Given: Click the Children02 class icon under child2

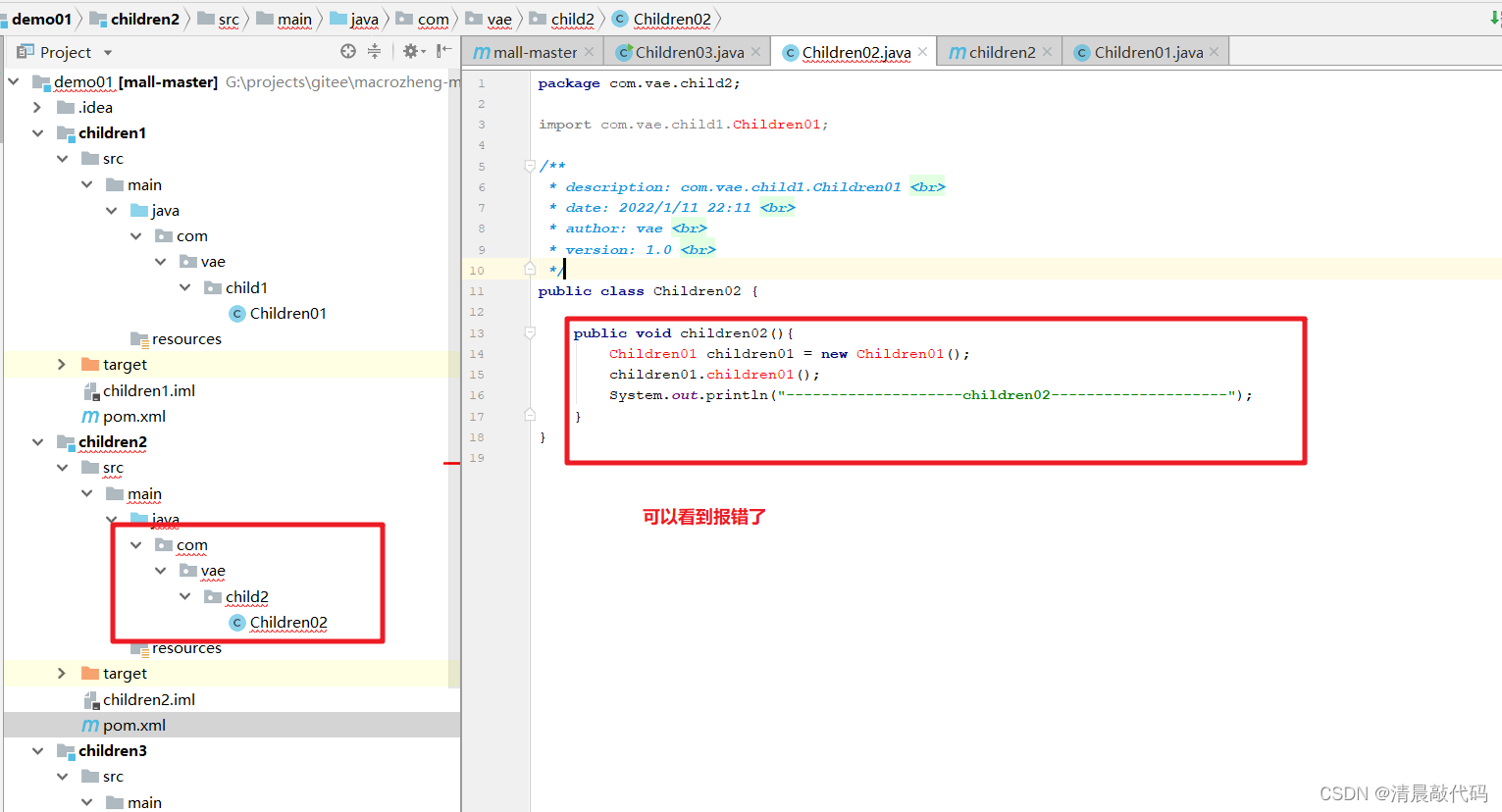Looking at the screenshot, I should 237,623.
